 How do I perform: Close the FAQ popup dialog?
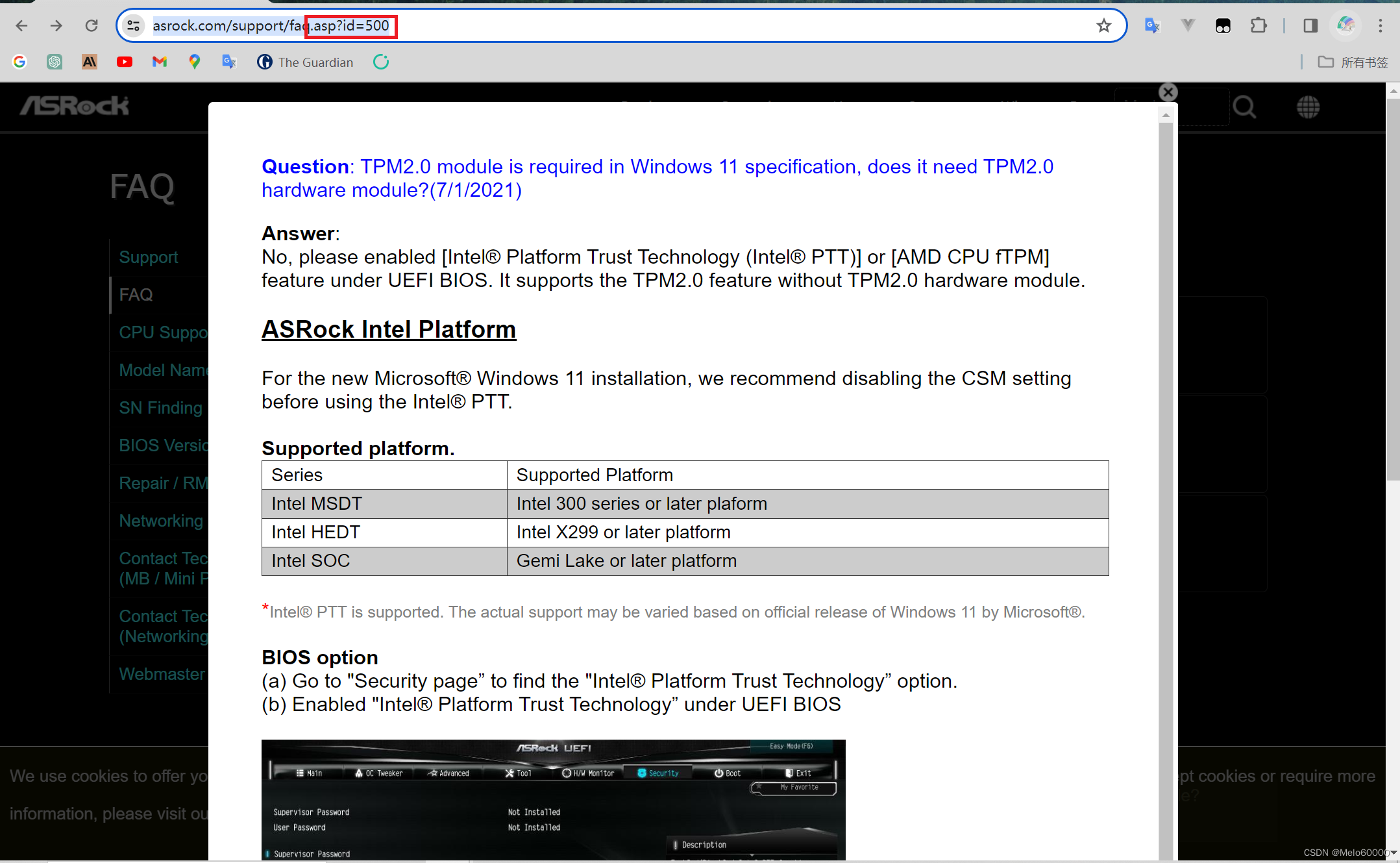point(1168,92)
